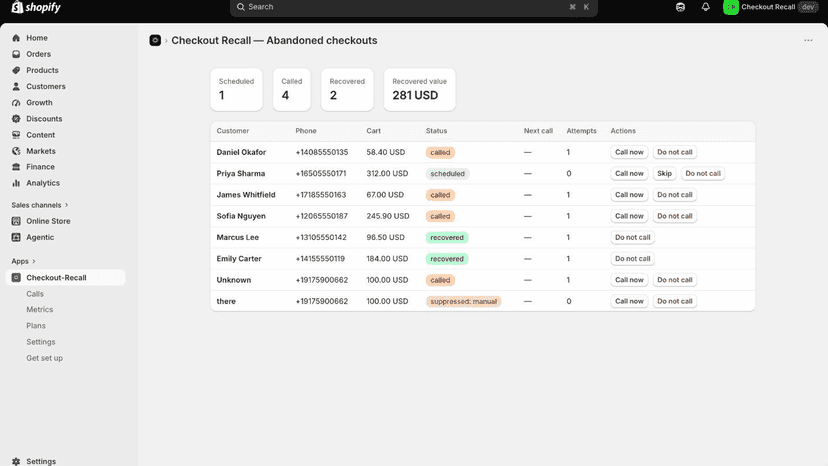The width and height of the screenshot is (828, 466).
Task: Click Do not call for Marcus Lee
Action: coord(633,237)
